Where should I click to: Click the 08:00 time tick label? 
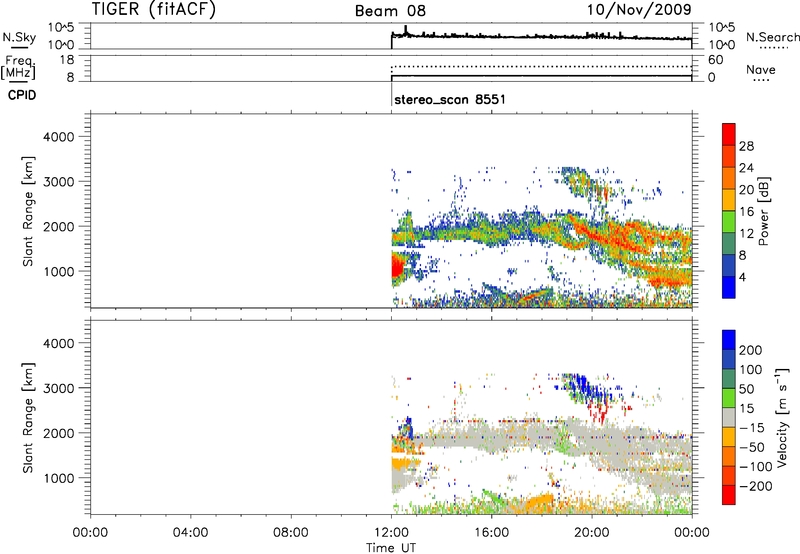pos(291,533)
